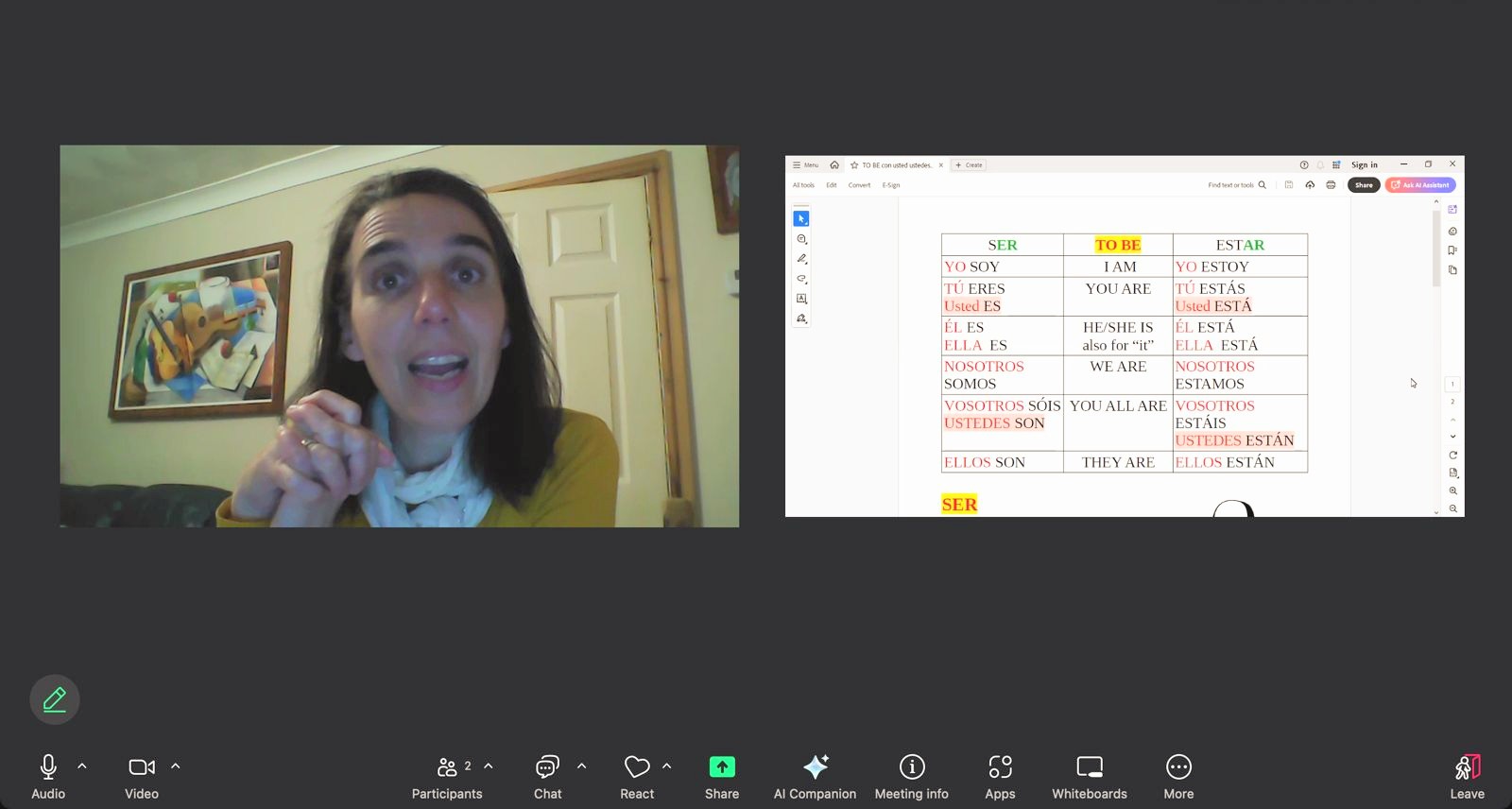
Task: Expand the chevron beside Chat
Action: pyautogui.click(x=582, y=766)
